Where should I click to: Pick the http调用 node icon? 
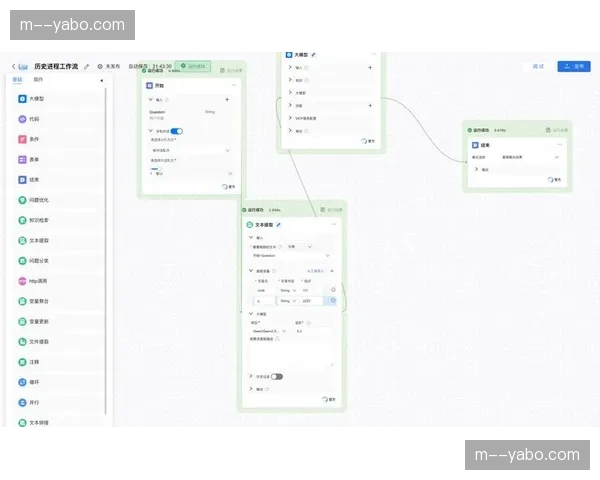pos(22,281)
